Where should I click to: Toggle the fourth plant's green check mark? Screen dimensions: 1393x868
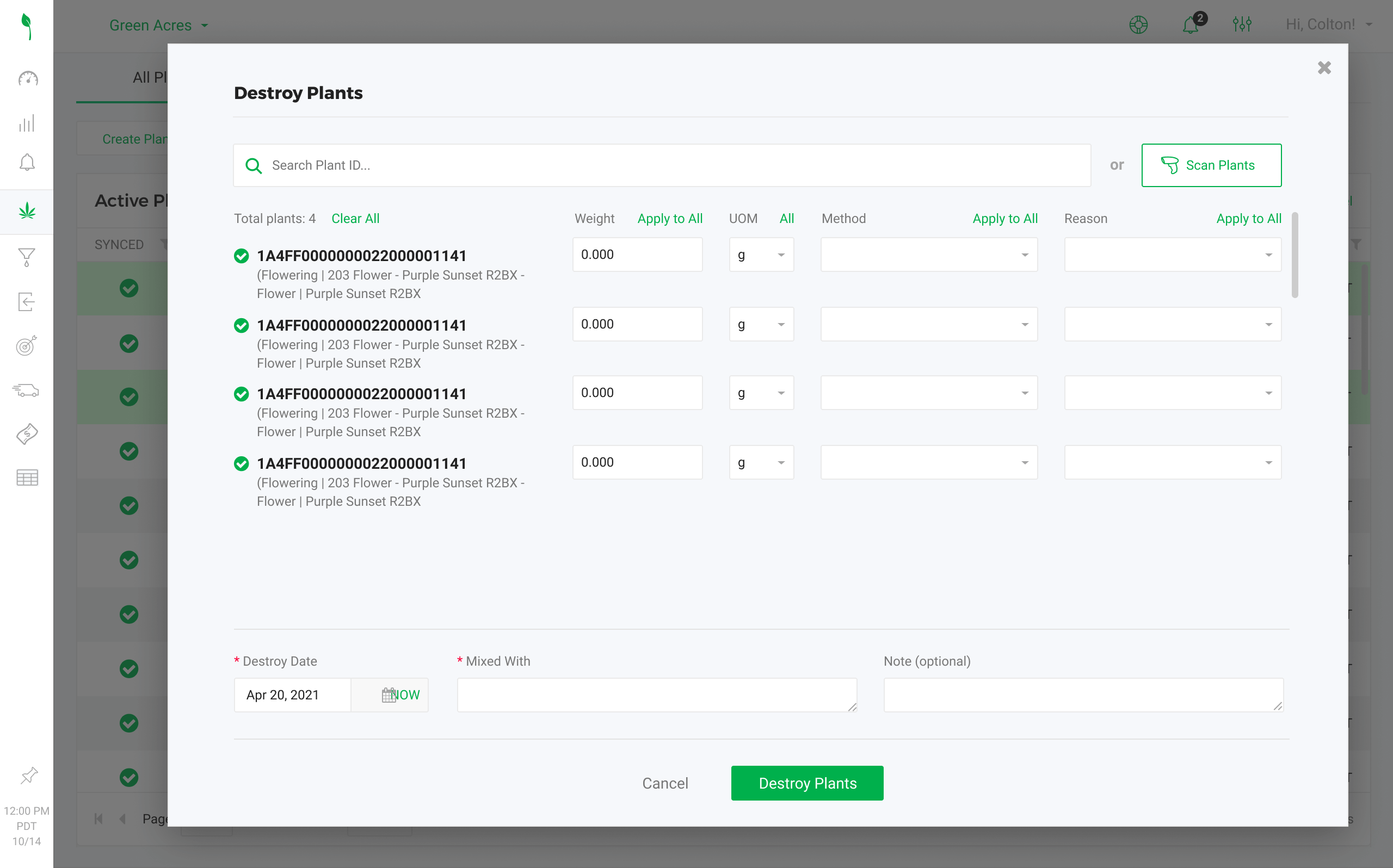coord(241,464)
